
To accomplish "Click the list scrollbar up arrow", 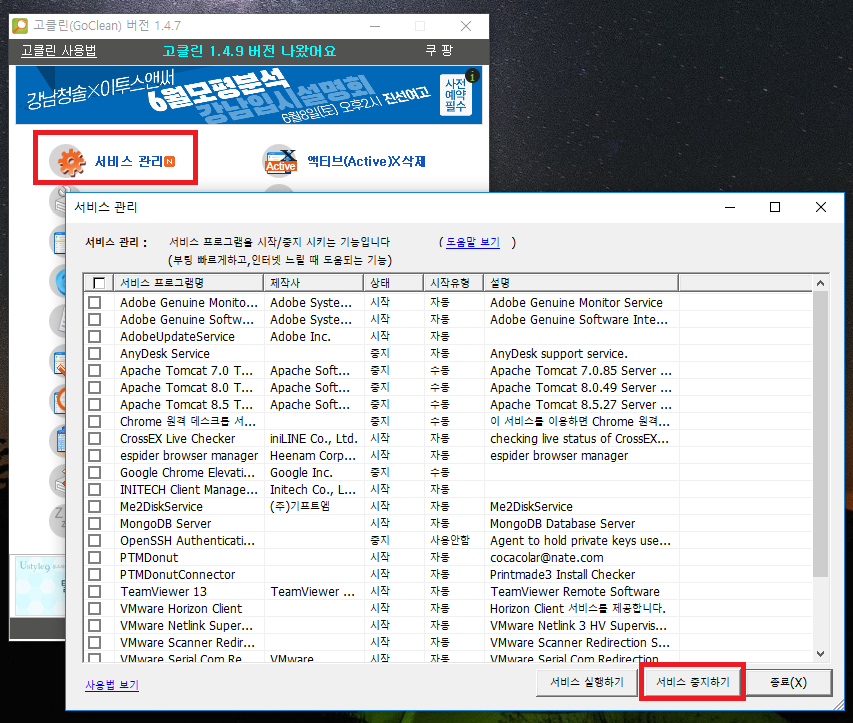I will (x=820, y=283).
